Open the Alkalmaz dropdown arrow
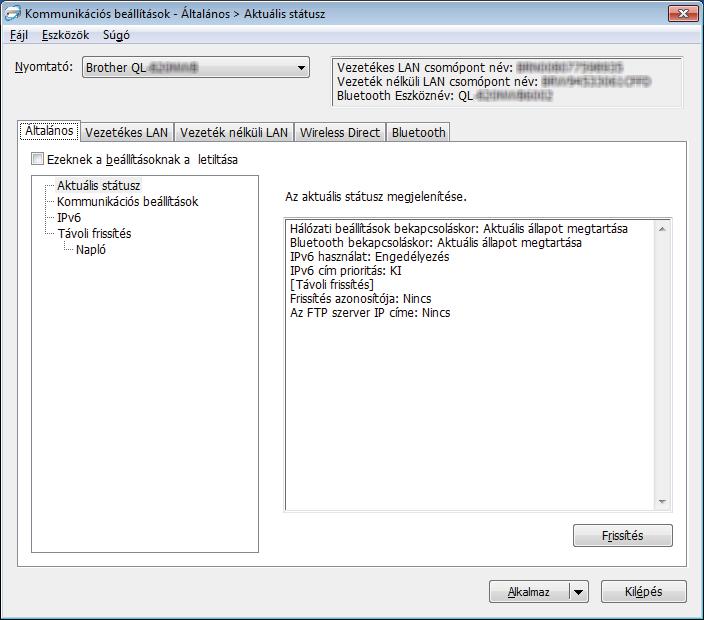The height and width of the screenshot is (620, 704). click(x=579, y=592)
